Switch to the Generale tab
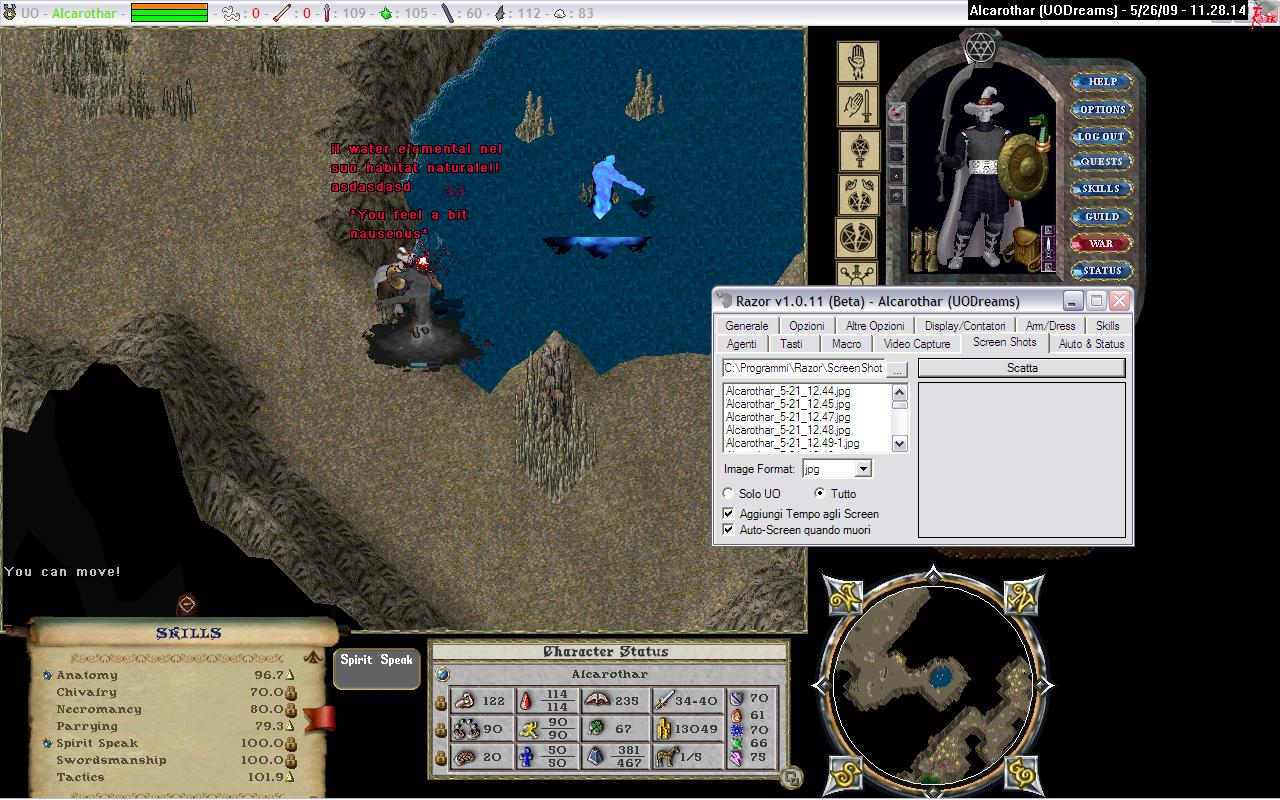Screen dimensions: 1280x800 (747, 325)
